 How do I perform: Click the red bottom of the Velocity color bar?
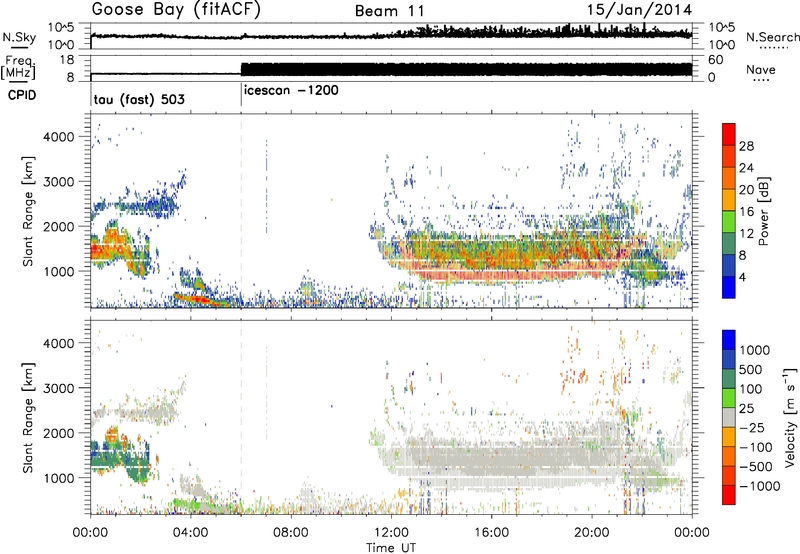pos(729,495)
